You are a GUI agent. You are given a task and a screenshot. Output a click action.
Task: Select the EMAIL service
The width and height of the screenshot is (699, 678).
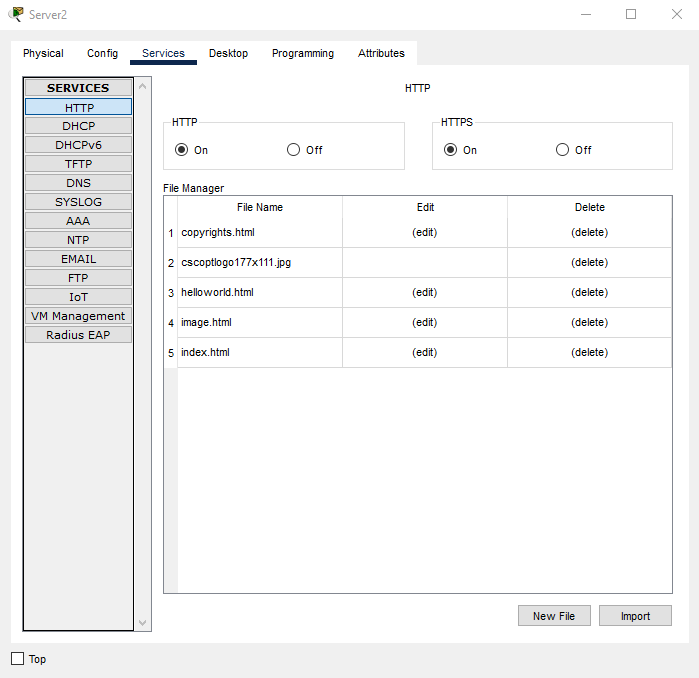[x=78, y=259]
